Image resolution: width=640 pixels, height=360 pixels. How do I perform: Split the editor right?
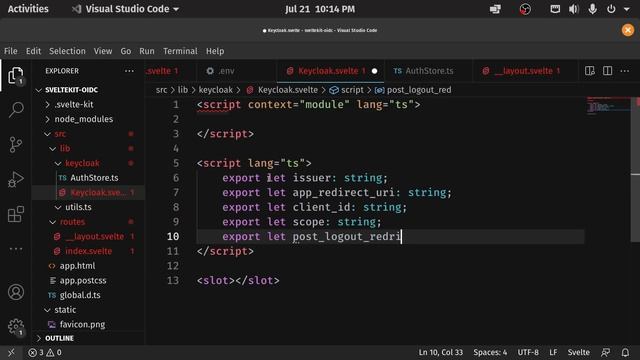click(607, 71)
